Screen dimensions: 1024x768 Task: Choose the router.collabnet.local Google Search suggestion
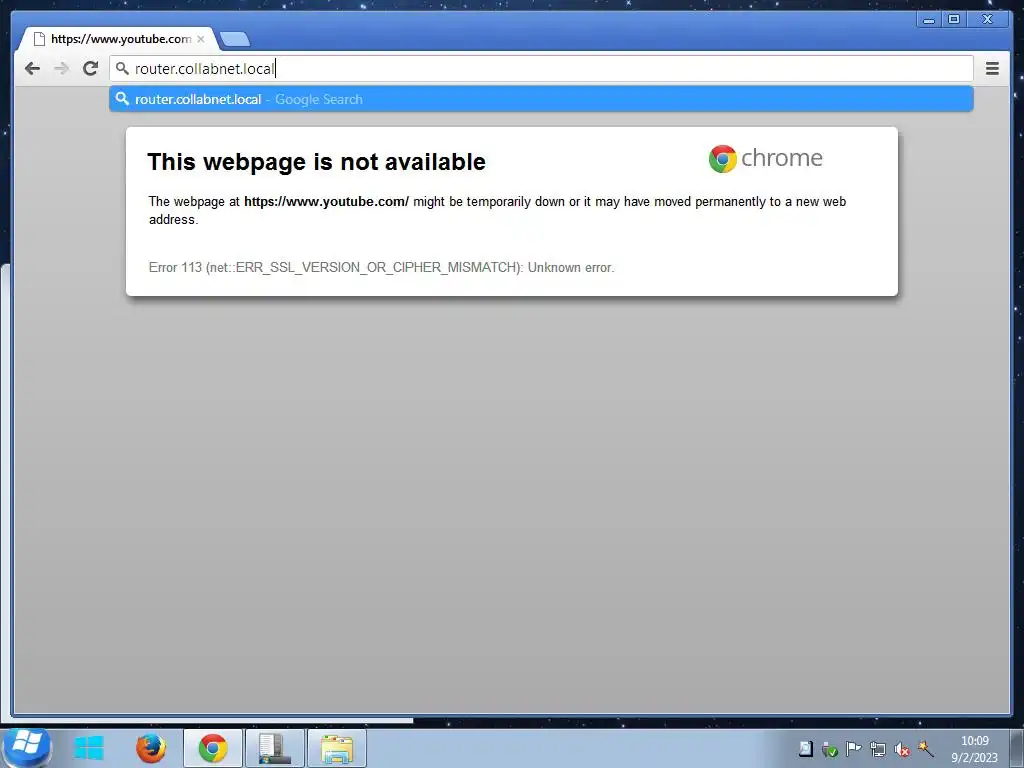[x=541, y=99]
